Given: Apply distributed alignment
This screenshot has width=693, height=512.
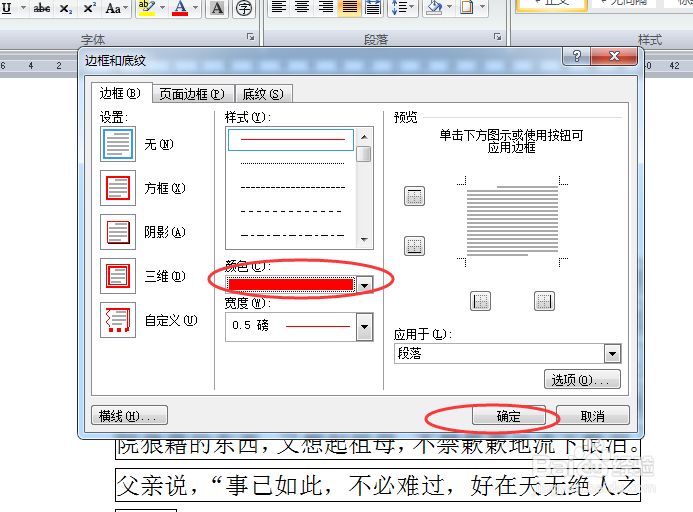Looking at the screenshot, I should [373, 8].
